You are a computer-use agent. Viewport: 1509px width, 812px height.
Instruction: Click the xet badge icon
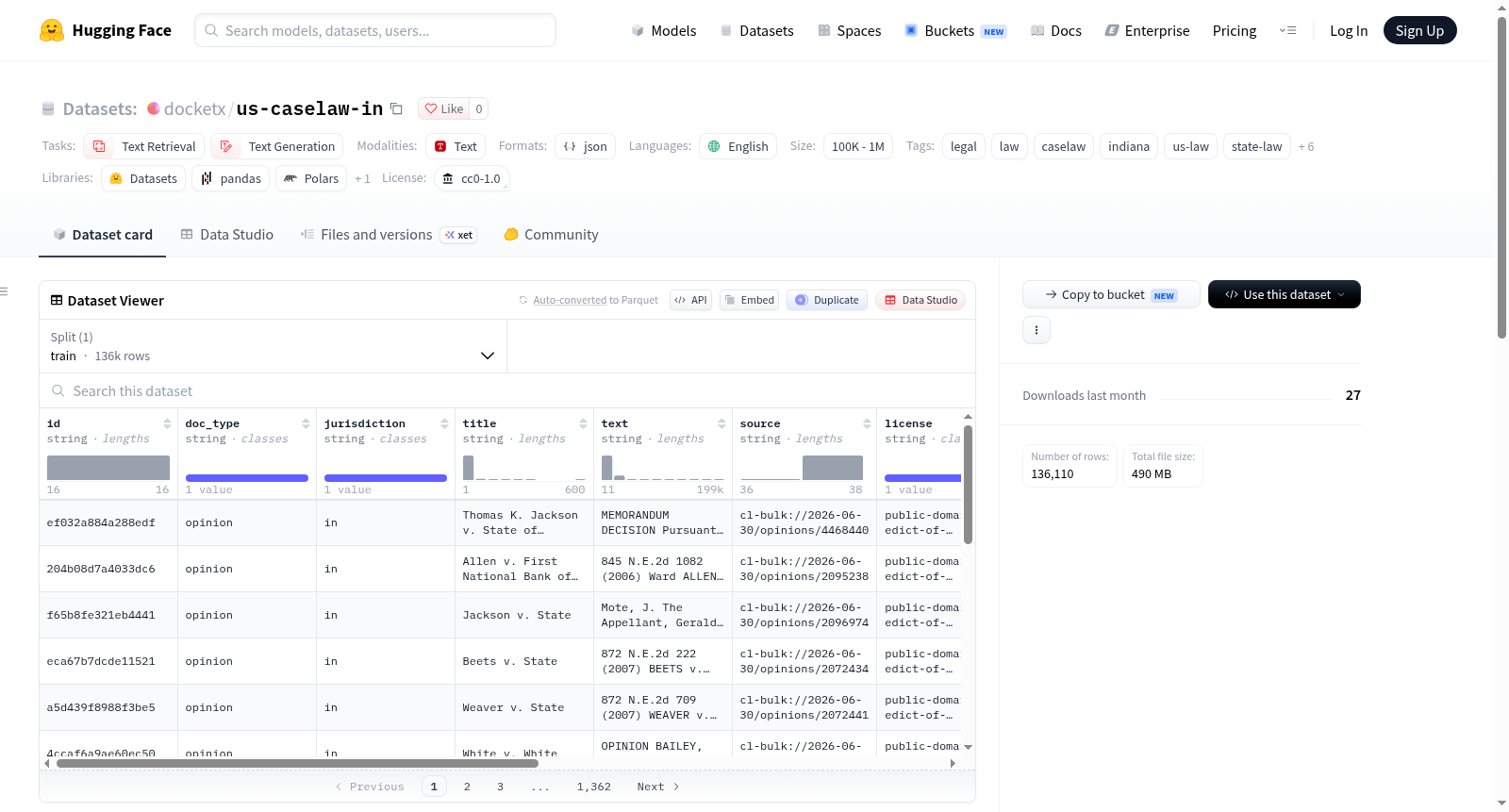click(x=459, y=235)
